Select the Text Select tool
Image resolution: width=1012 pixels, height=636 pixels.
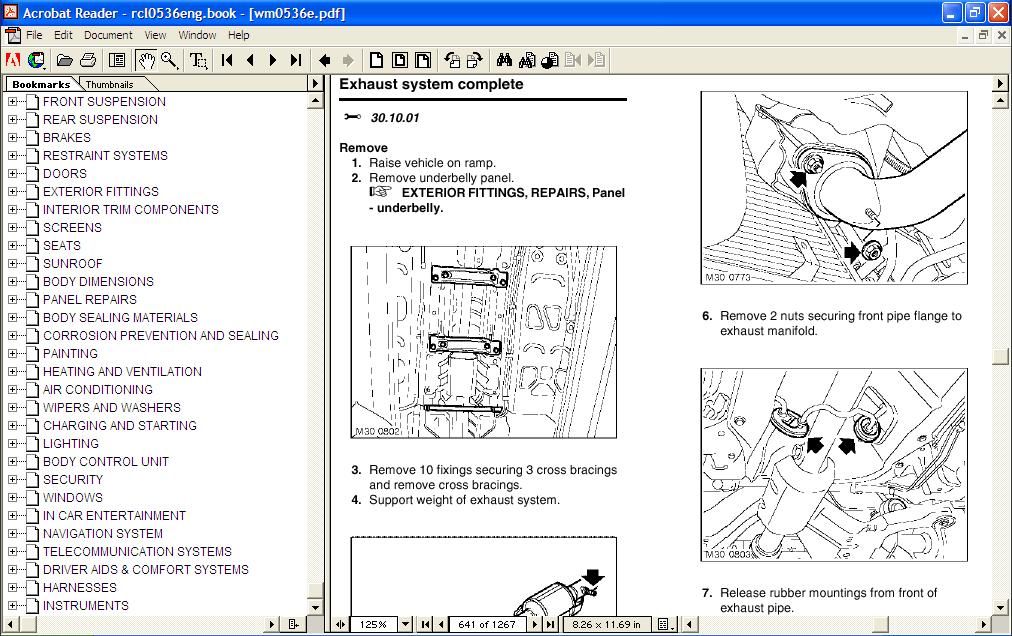point(198,61)
